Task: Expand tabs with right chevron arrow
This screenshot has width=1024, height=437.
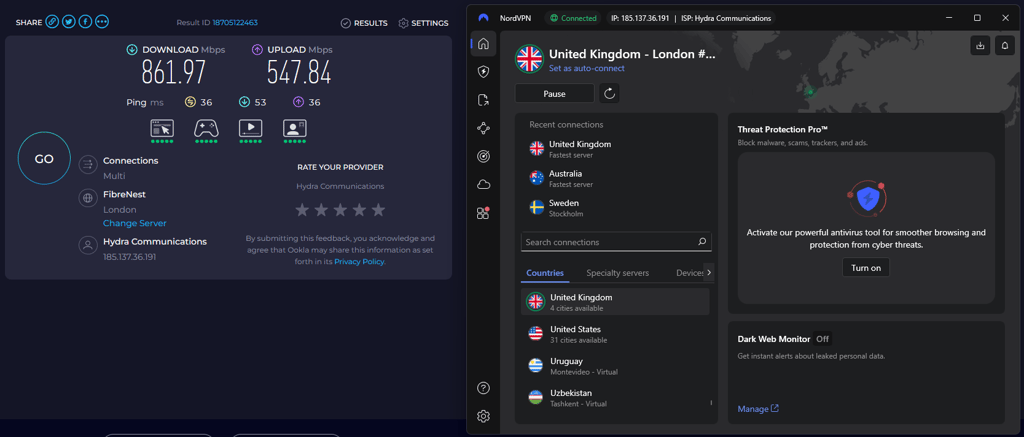Action: (x=709, y=272)
